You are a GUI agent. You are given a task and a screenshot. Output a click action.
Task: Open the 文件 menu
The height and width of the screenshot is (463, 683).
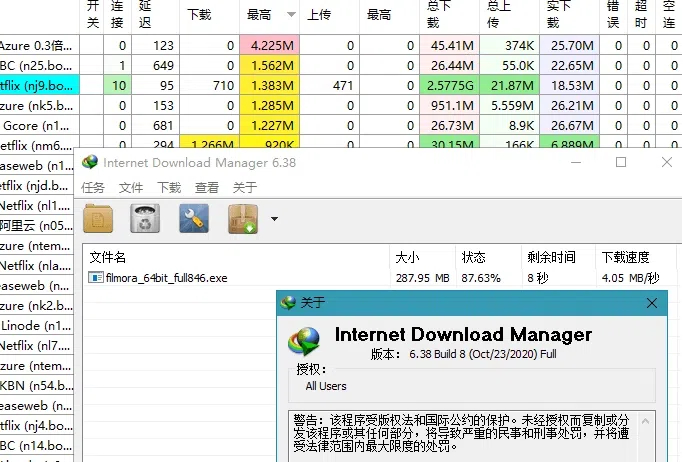(x=131, y=188)
